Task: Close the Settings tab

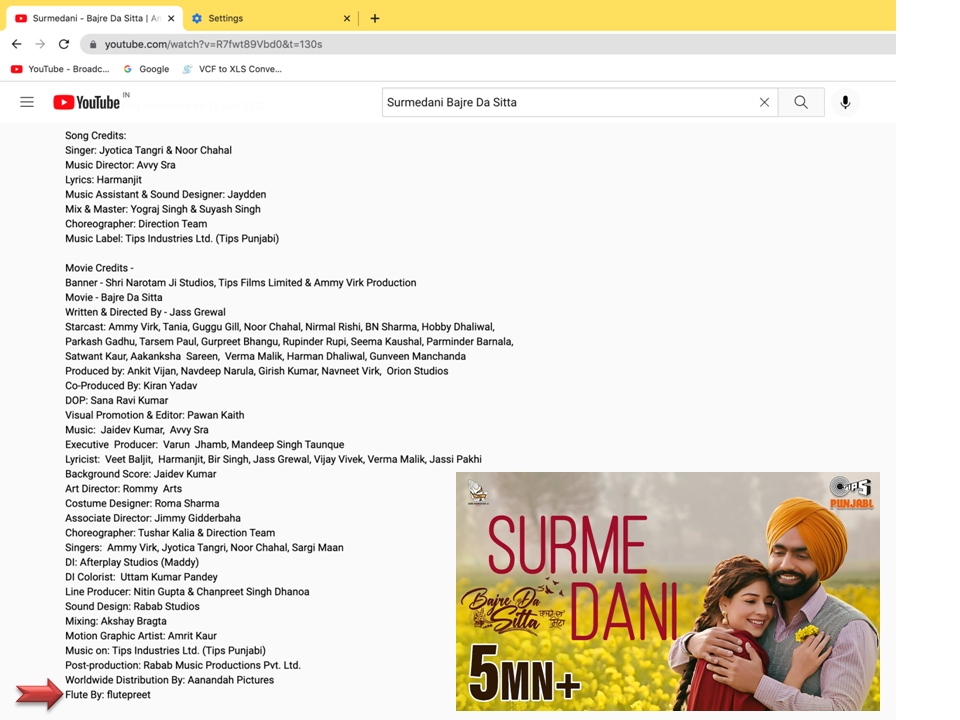Action: [x=347, y=18]
